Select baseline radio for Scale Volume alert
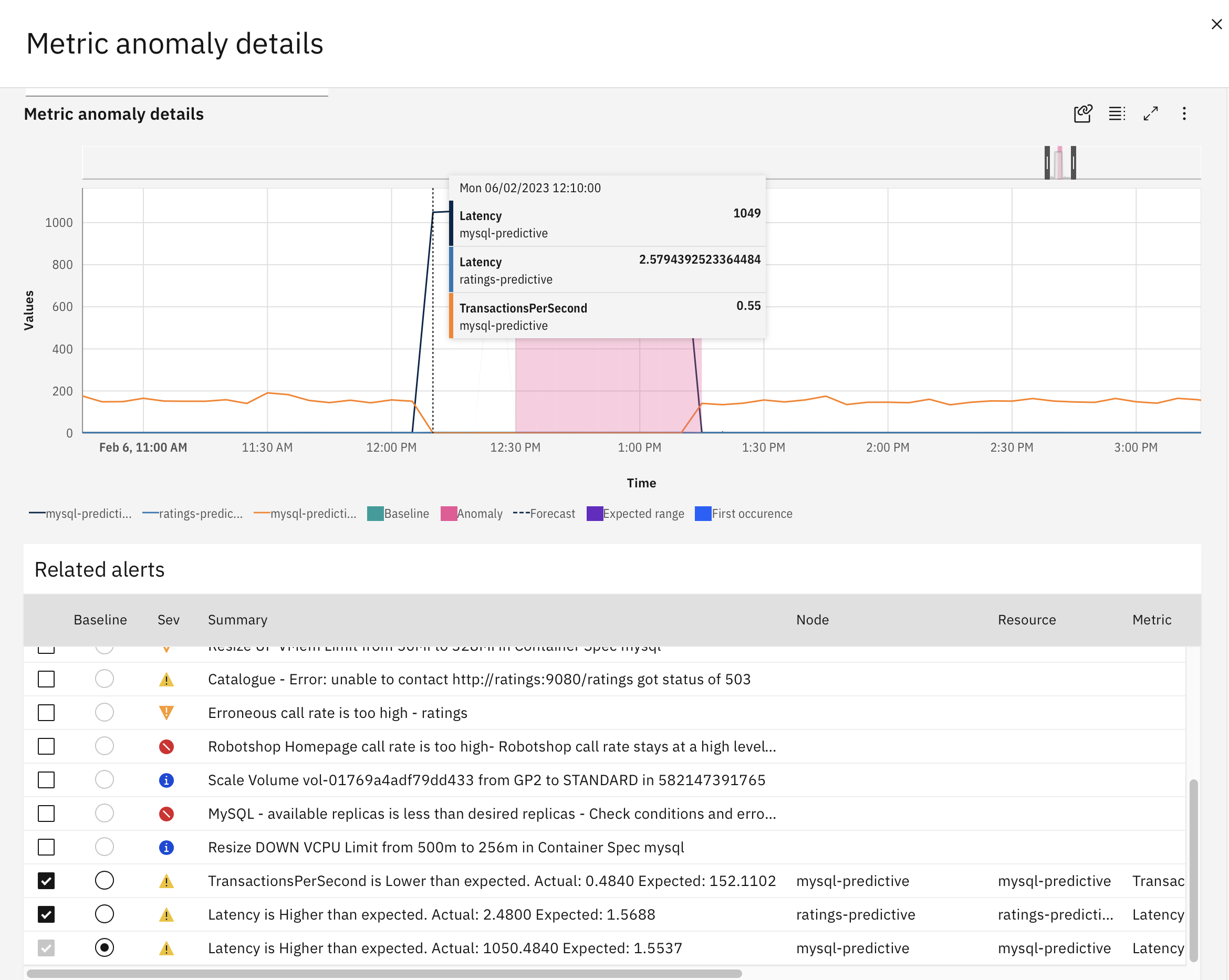Image resolution: width=1229 pixels, height=980 pixels. click(105, 779)
